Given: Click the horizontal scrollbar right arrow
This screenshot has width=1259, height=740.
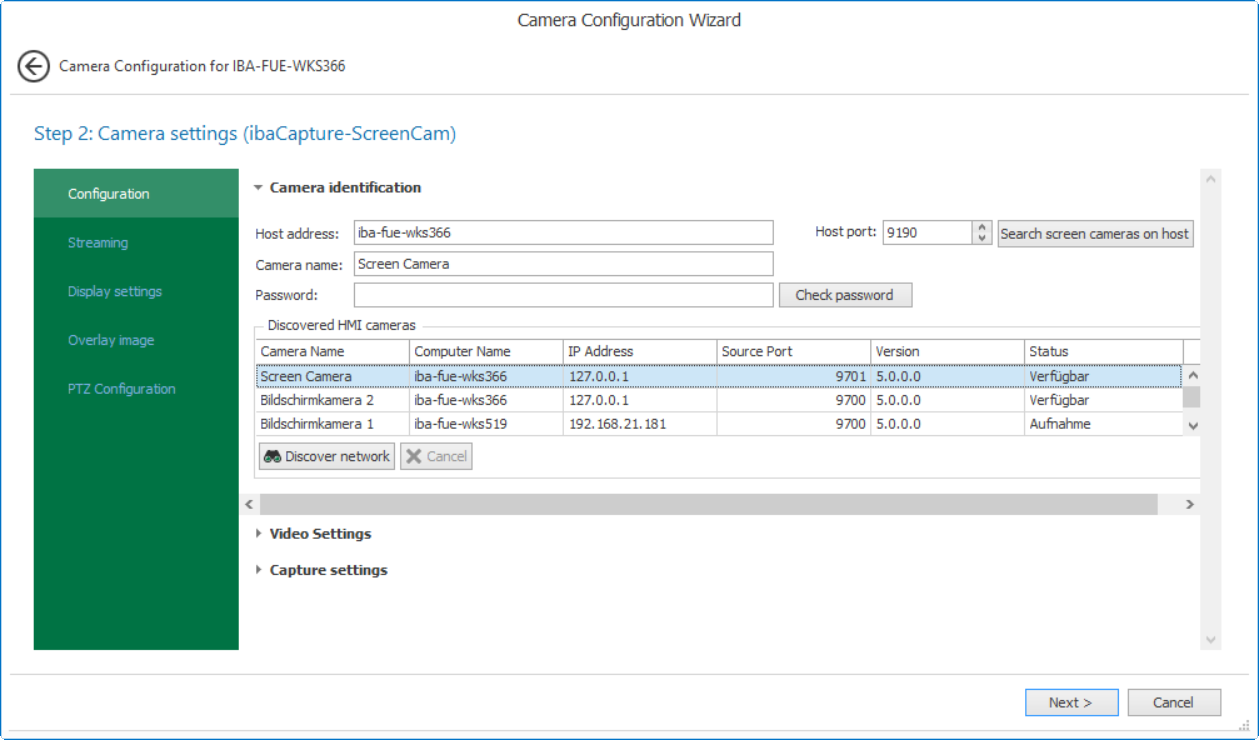Looking at the screenshot, I should coord(1190,505).
